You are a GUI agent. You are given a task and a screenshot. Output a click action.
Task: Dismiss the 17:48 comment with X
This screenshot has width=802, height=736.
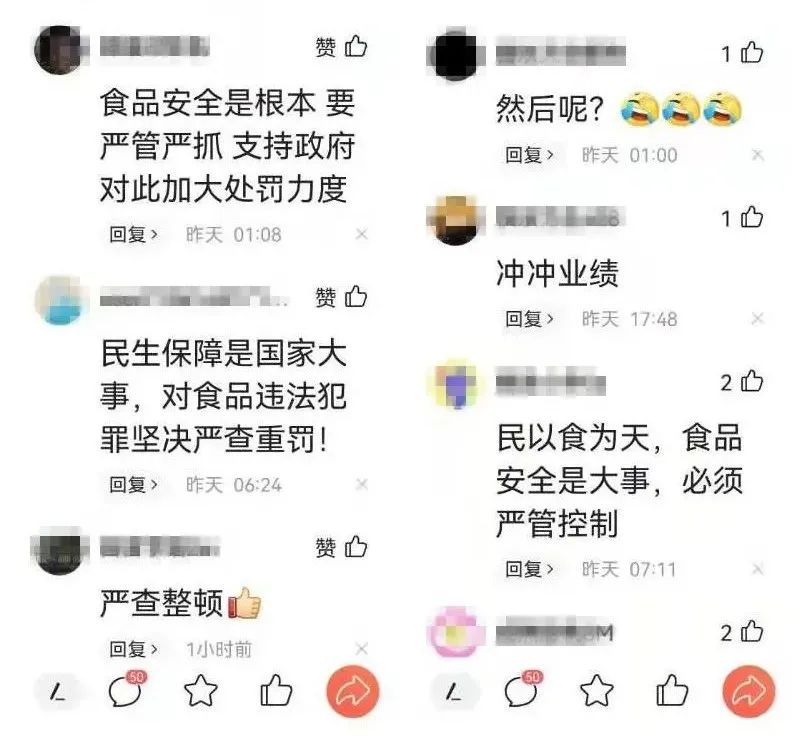[758, 319]
